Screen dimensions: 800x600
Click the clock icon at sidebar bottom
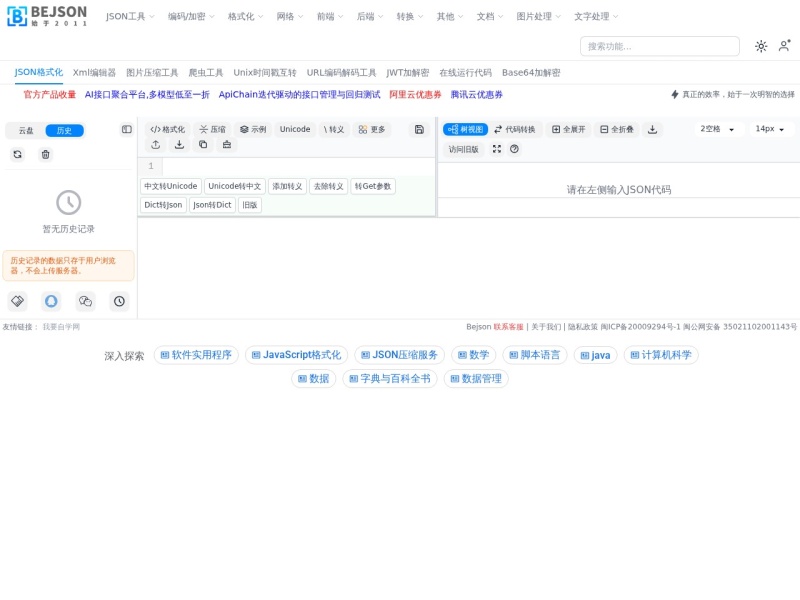click(119, 301)
